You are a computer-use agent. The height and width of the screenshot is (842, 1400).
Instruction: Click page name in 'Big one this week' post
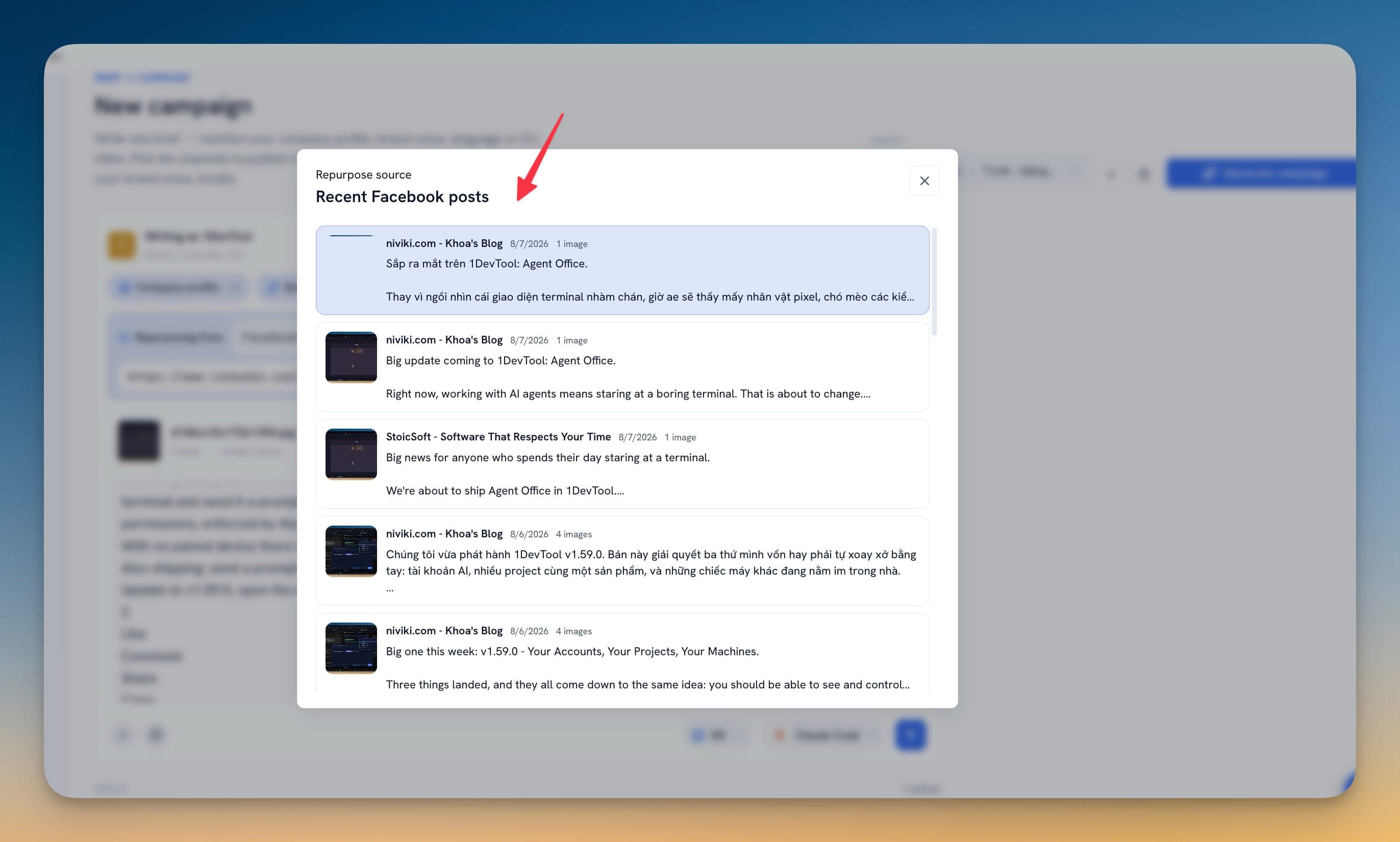pos(444,630)
